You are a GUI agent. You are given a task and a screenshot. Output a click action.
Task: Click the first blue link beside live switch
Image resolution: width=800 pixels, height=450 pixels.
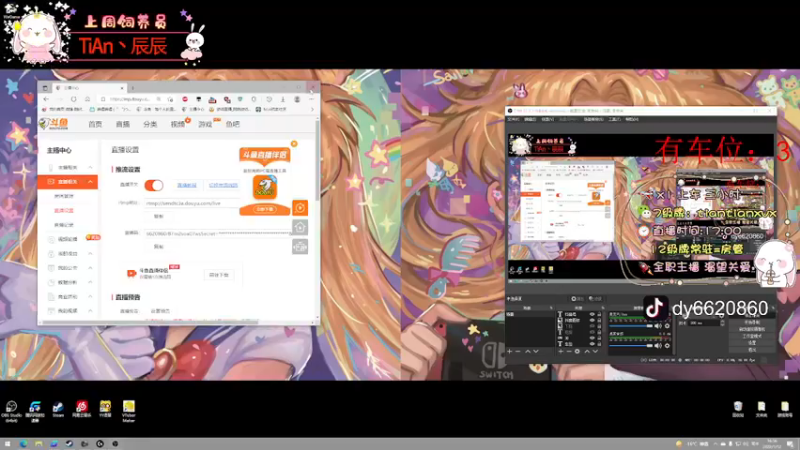click(x=187, y=185)
